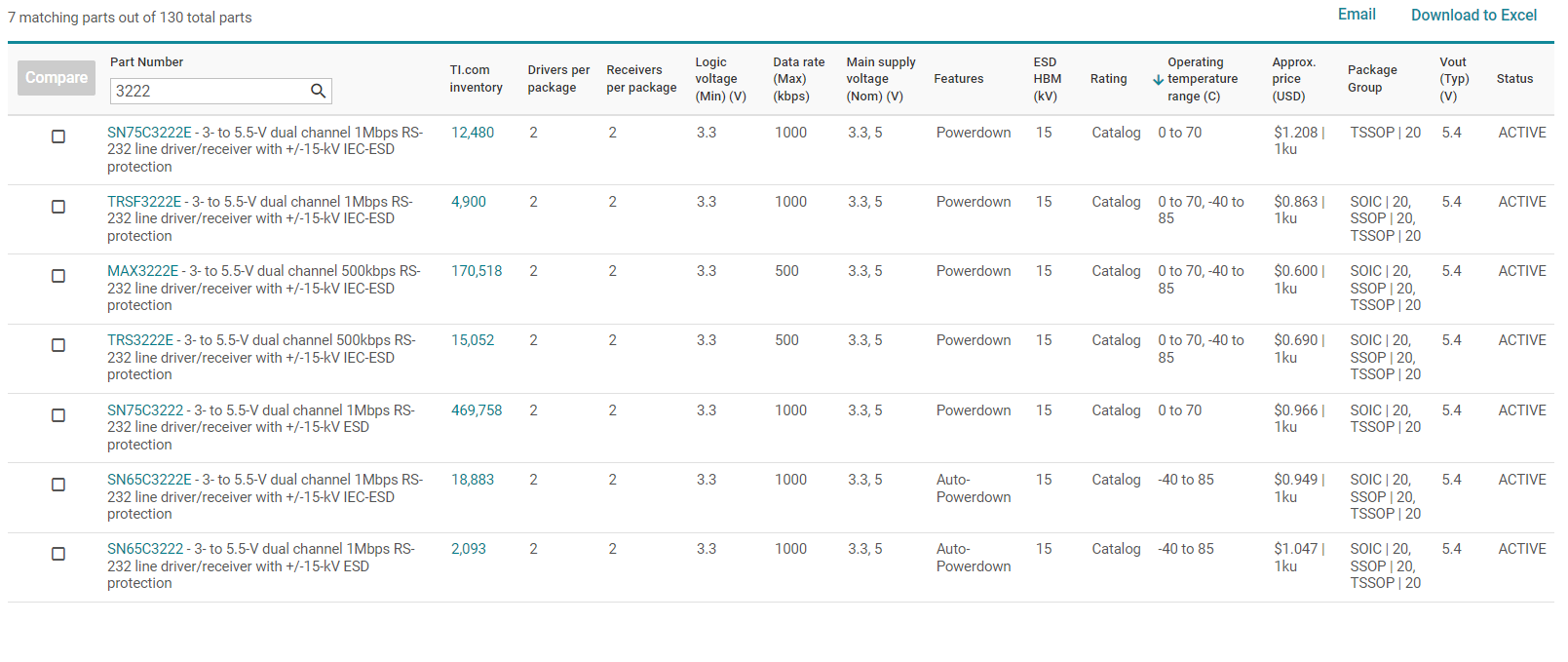The width and height of the screenshot is (1568, 662).
Task: Sort by Data rate (Max) column
Action: pos(798,79)
